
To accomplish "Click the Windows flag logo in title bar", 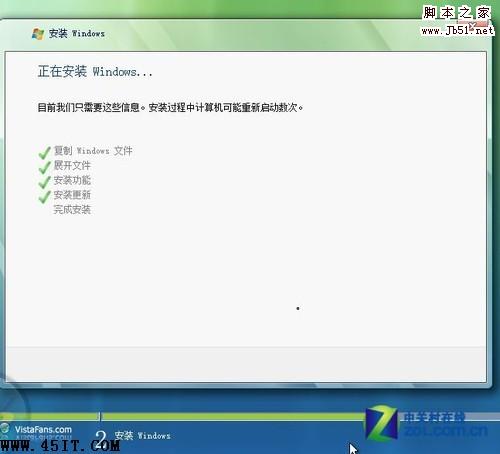I will pyautogui.click(x=38, y=34).
